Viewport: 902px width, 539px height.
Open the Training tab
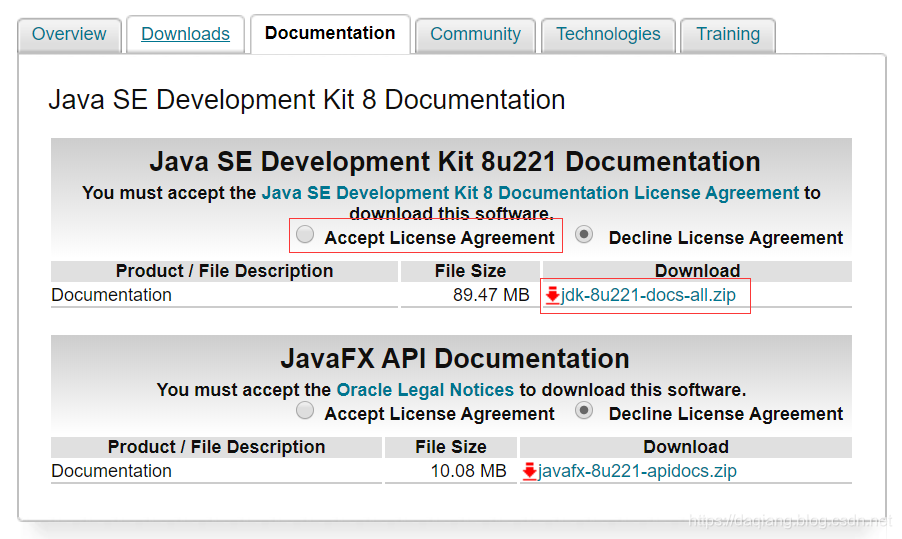coord(728,34)
